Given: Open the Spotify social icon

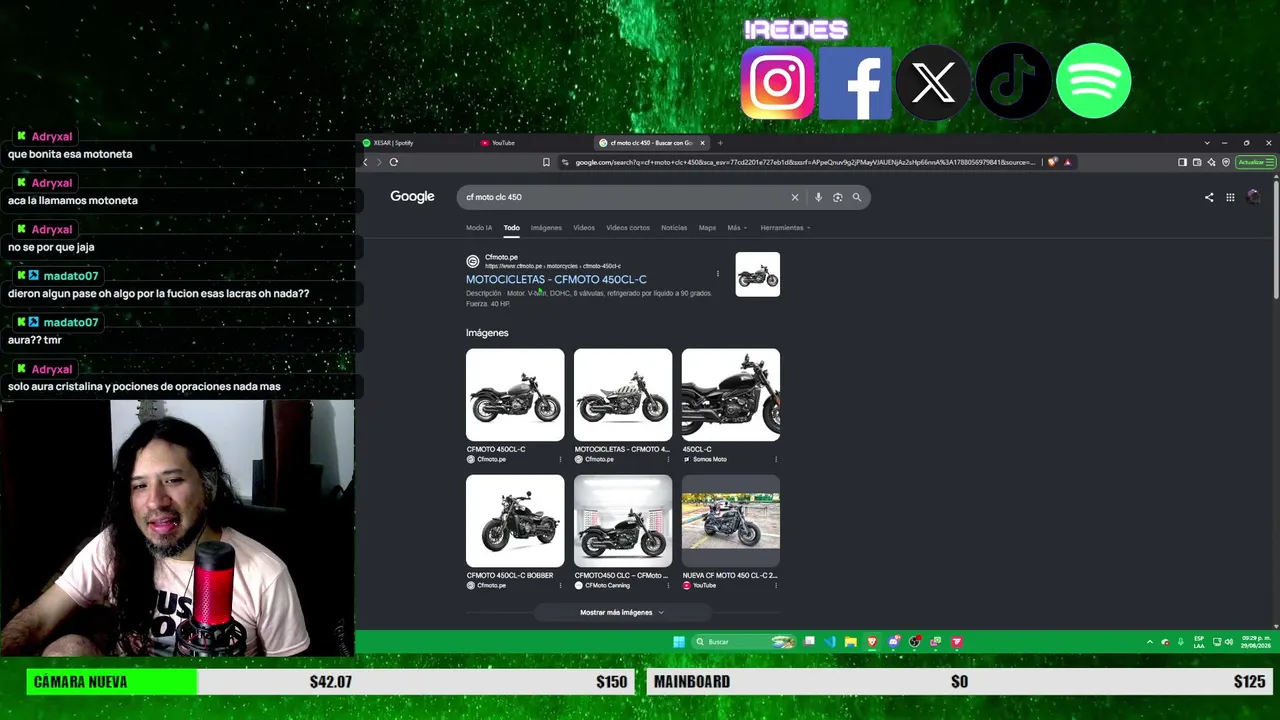Looking at the screenshot, I should click(1093, 81).
